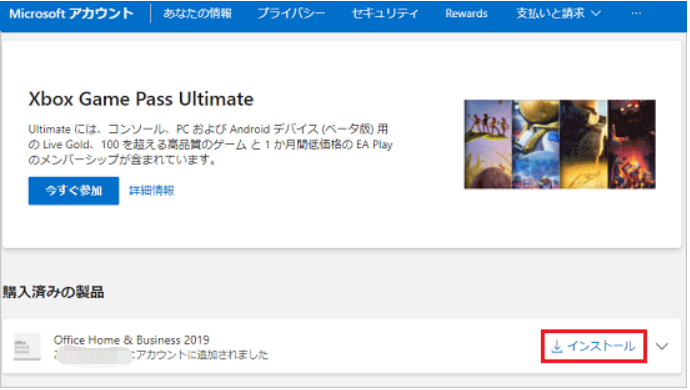Click the アカウントに追加されました text
Image resolution: width=690 pixels, height=390 pixels.
coord(202,355)
